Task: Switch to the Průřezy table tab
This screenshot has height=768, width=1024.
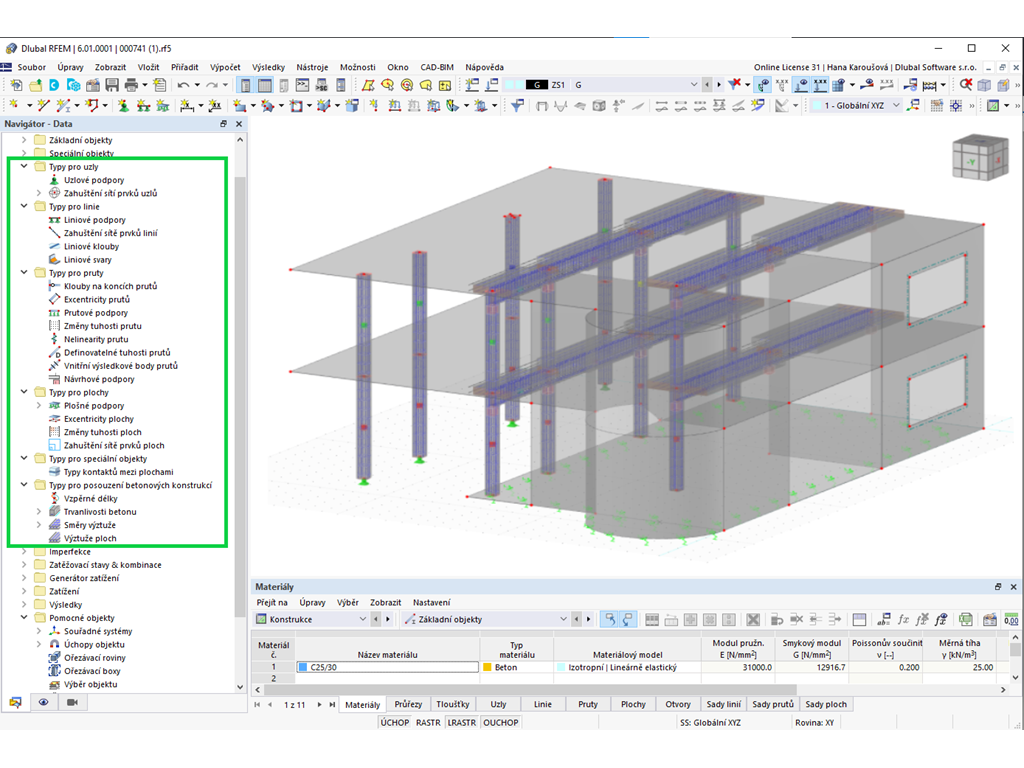Action: [x=408, y=704]
